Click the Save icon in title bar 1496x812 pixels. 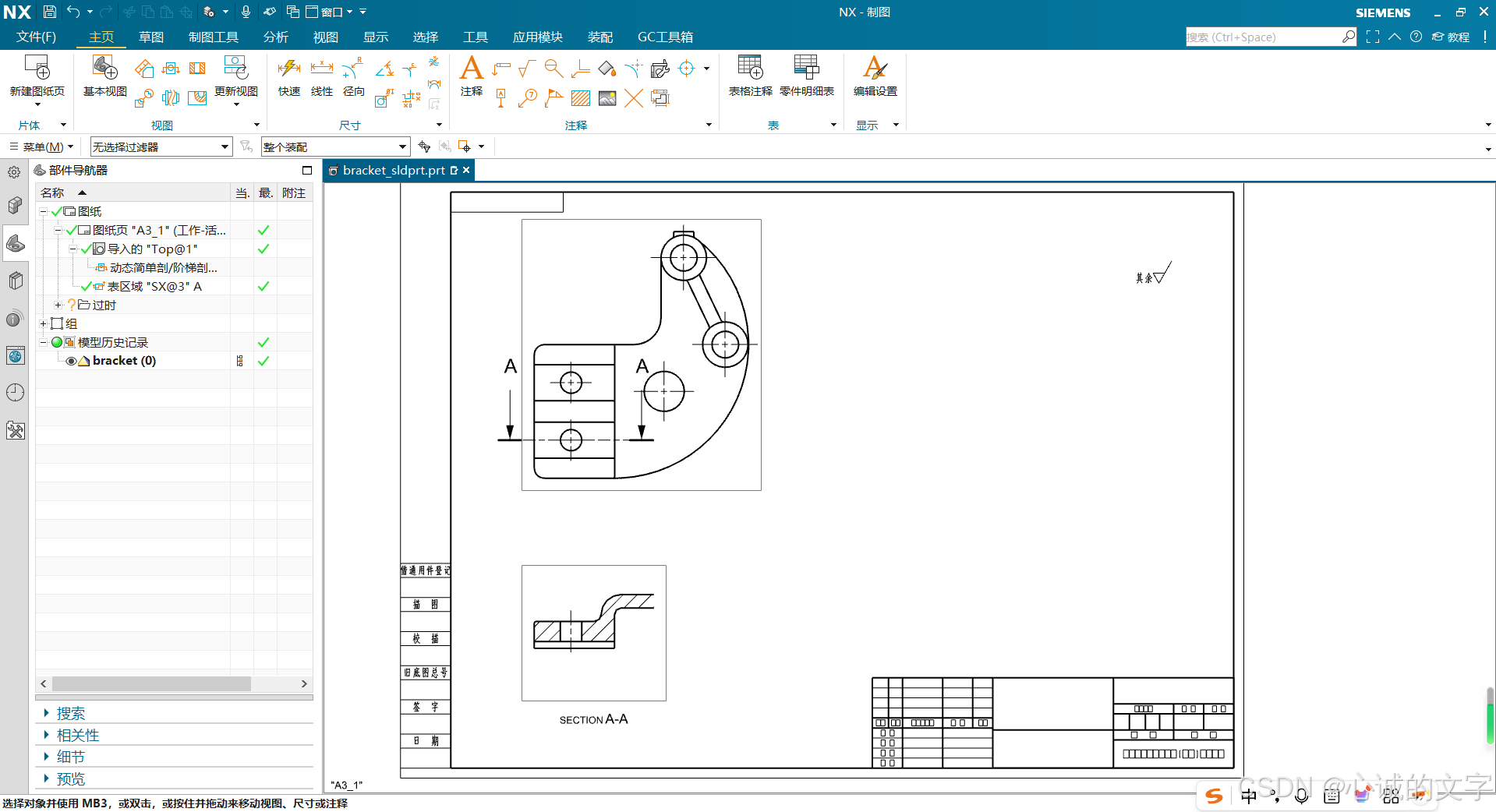tap(49, 12)
